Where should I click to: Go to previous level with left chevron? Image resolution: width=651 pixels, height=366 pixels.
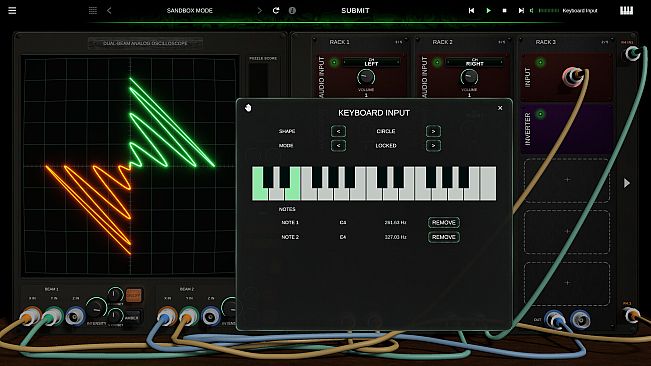pos(109,10)
